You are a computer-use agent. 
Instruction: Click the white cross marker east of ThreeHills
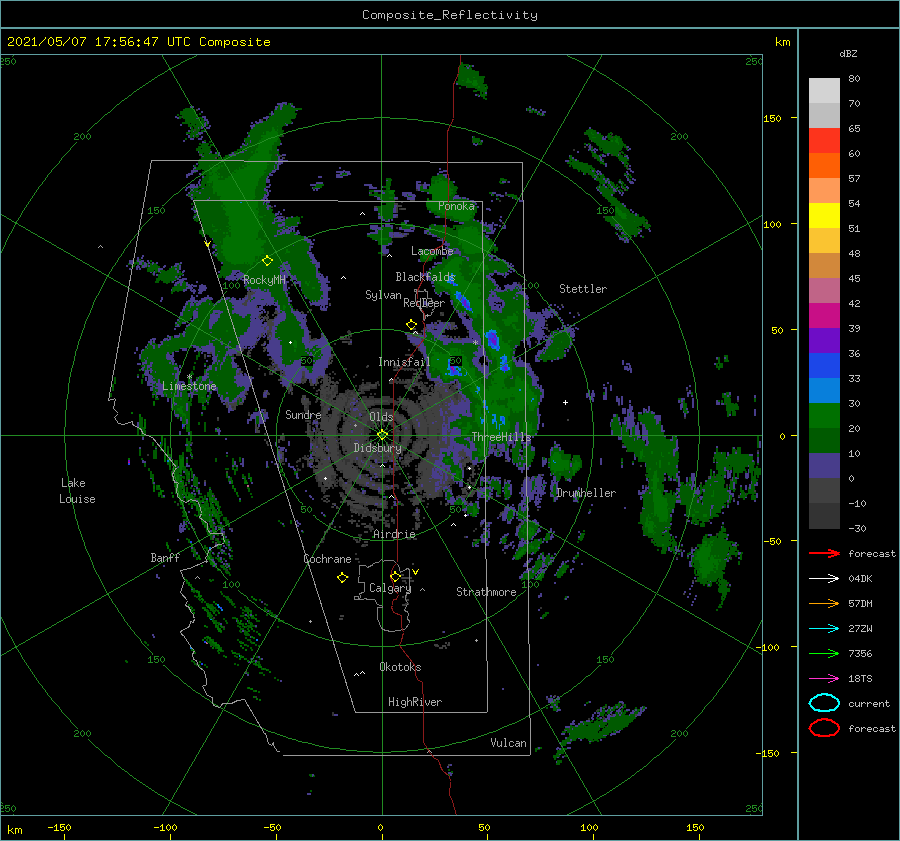click(565, 402)
